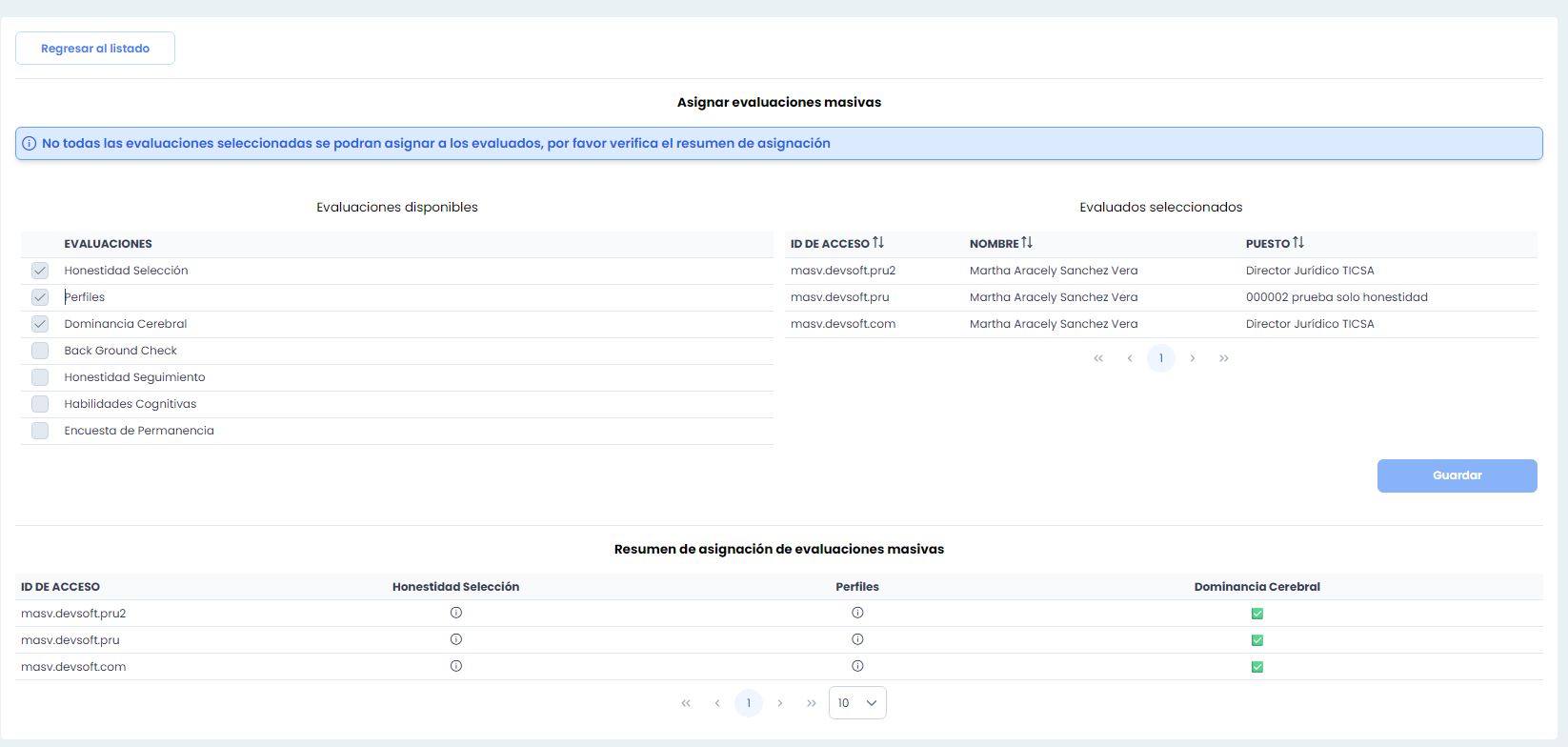Image resolution: width=1568 pixels, height=747 pixels.
Task: Click Regresar al listado button
Action: 95,49
